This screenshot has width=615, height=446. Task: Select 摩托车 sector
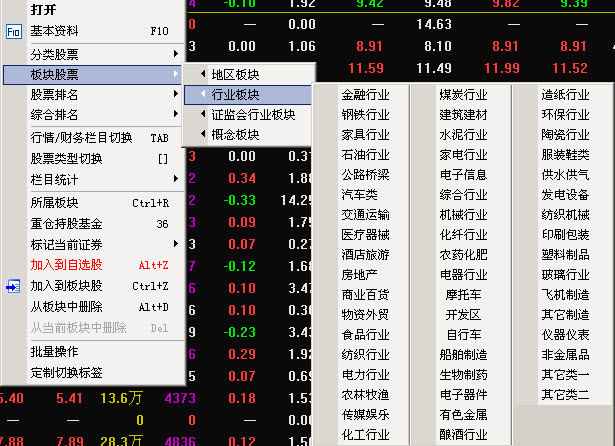point(463,295)
